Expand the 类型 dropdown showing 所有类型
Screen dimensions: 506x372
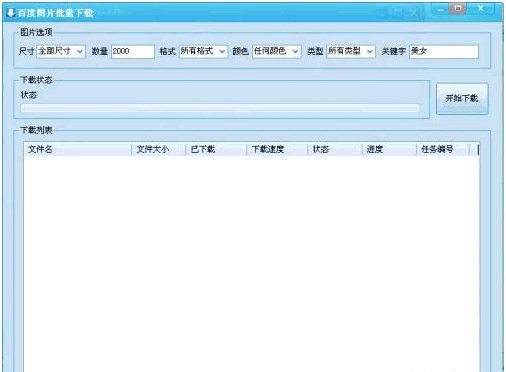pyautogui.click(x=351, y=51)
